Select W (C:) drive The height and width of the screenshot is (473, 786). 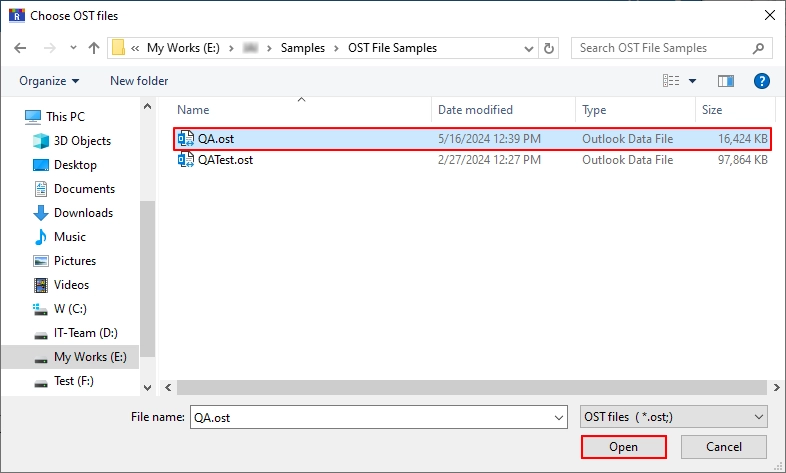pyautogui.click(x=70, y=309)
